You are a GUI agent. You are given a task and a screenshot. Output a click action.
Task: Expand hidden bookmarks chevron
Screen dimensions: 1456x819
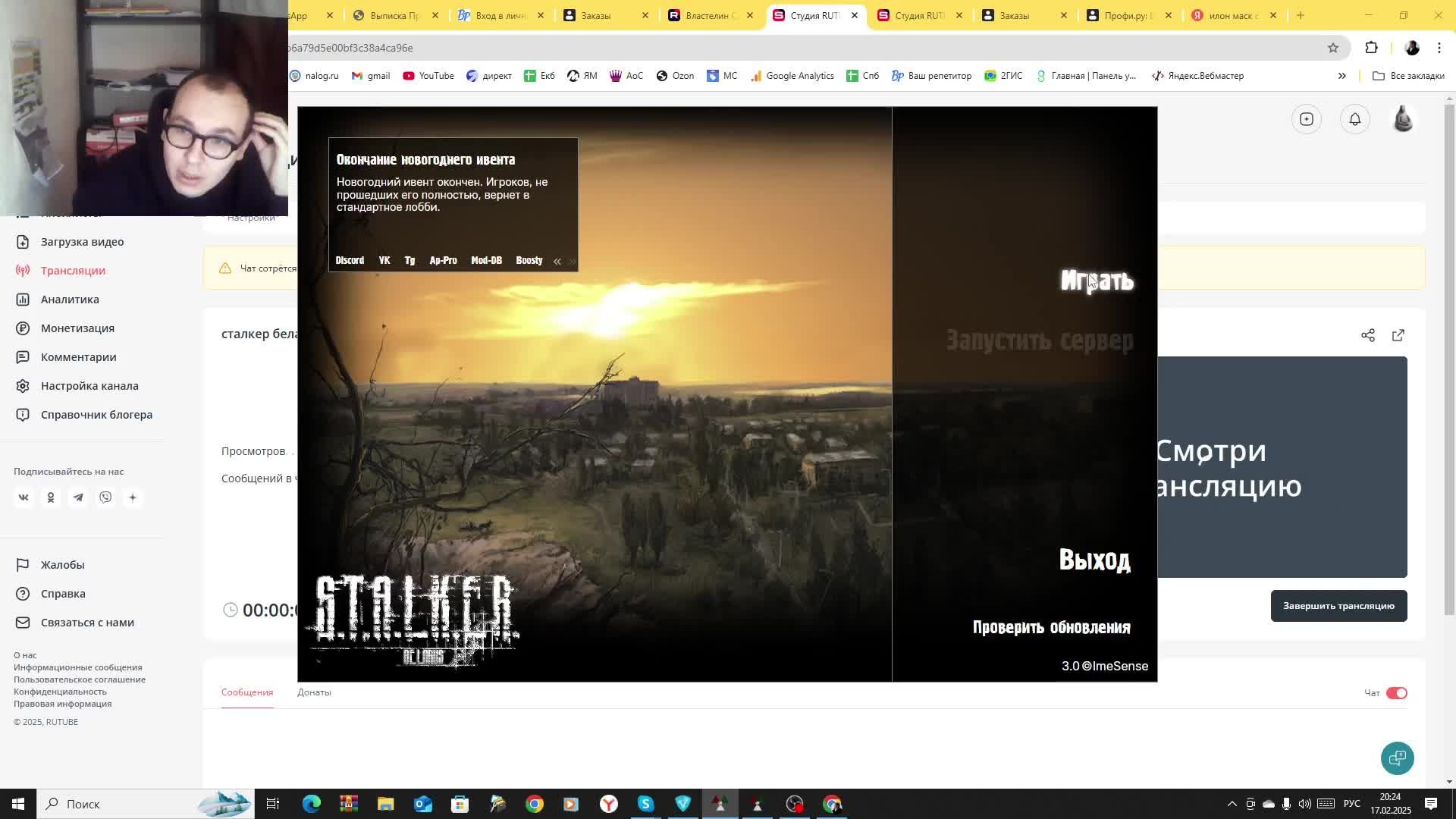[x=1341, y=76]
